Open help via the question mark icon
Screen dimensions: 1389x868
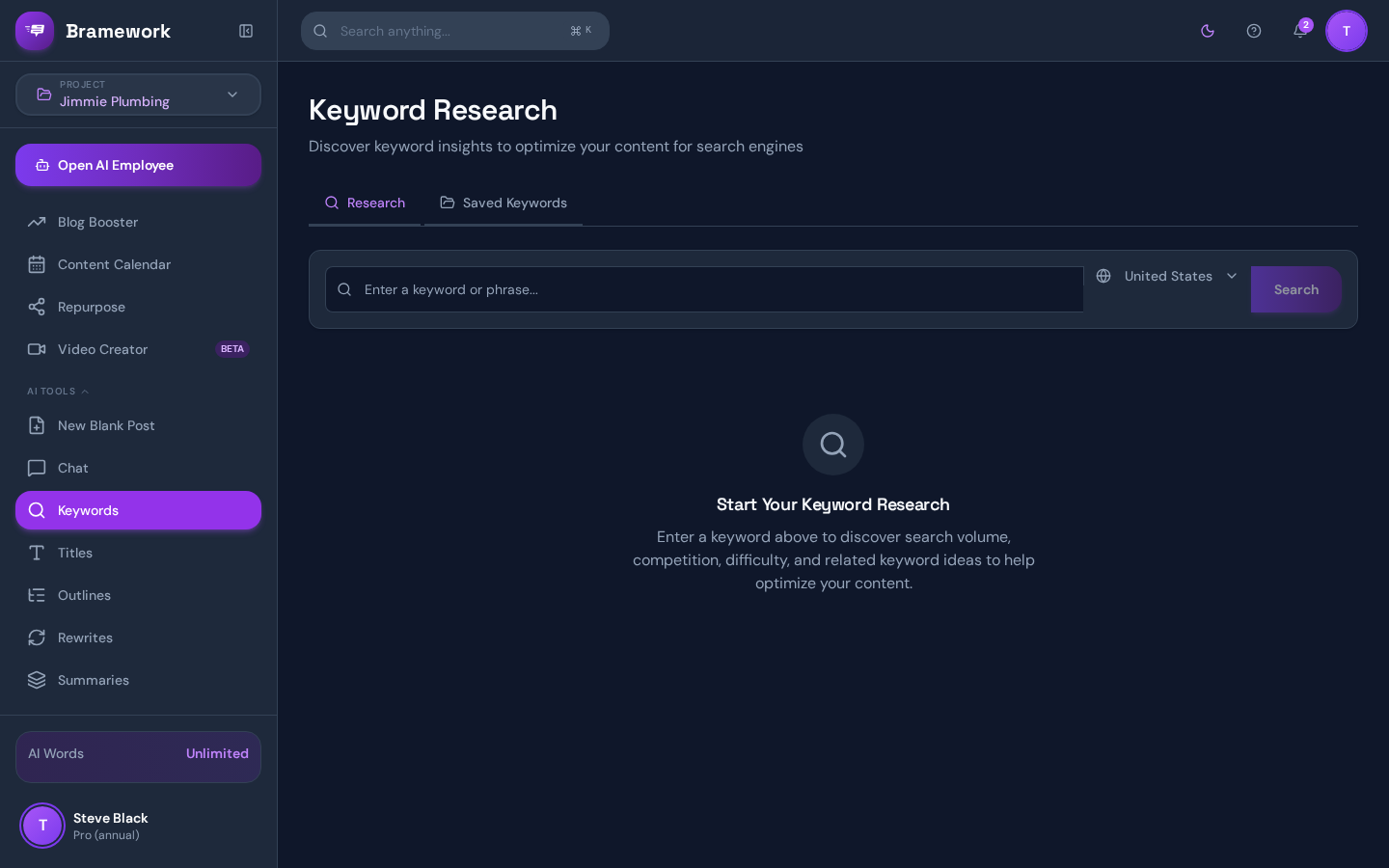[1254, 31]
